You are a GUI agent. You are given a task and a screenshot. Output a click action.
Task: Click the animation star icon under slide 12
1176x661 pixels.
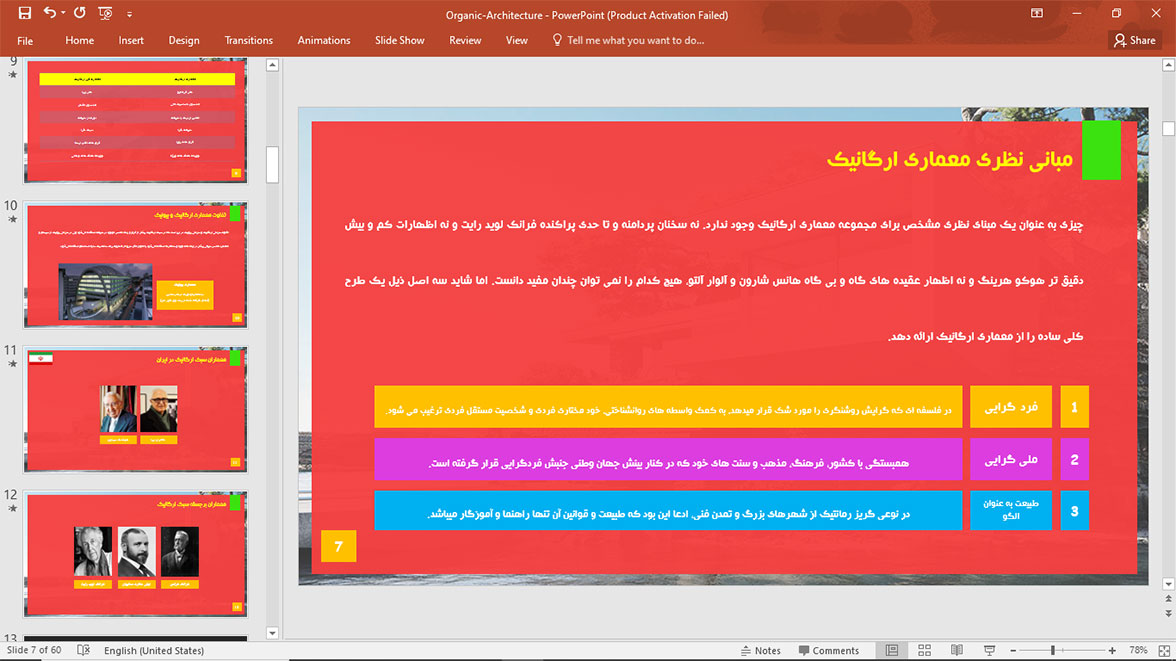pyautogui.click(x=12, y=509)
